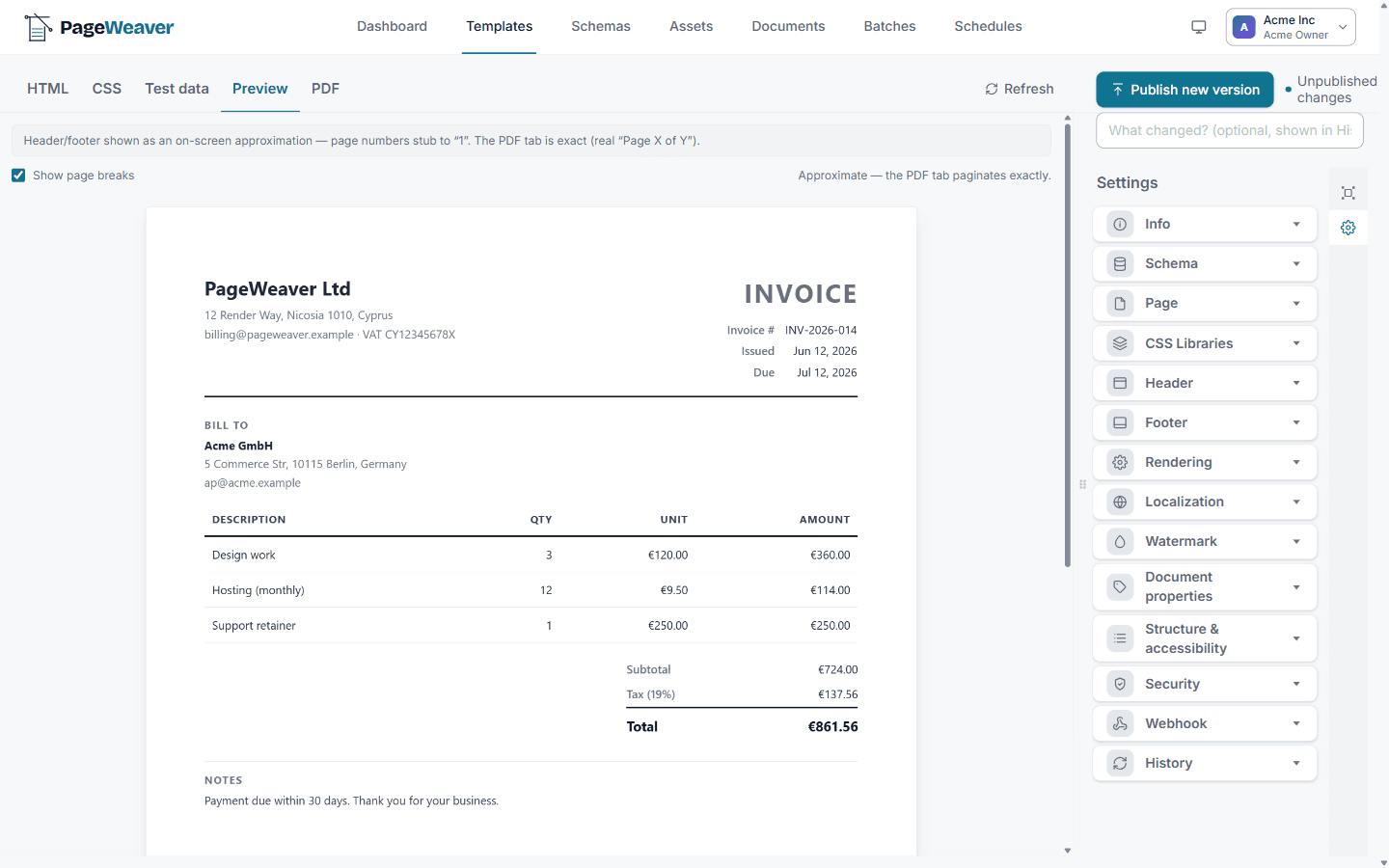Click the Page document icon
Screen dimensions: 1389x868
click(1120, 303)
